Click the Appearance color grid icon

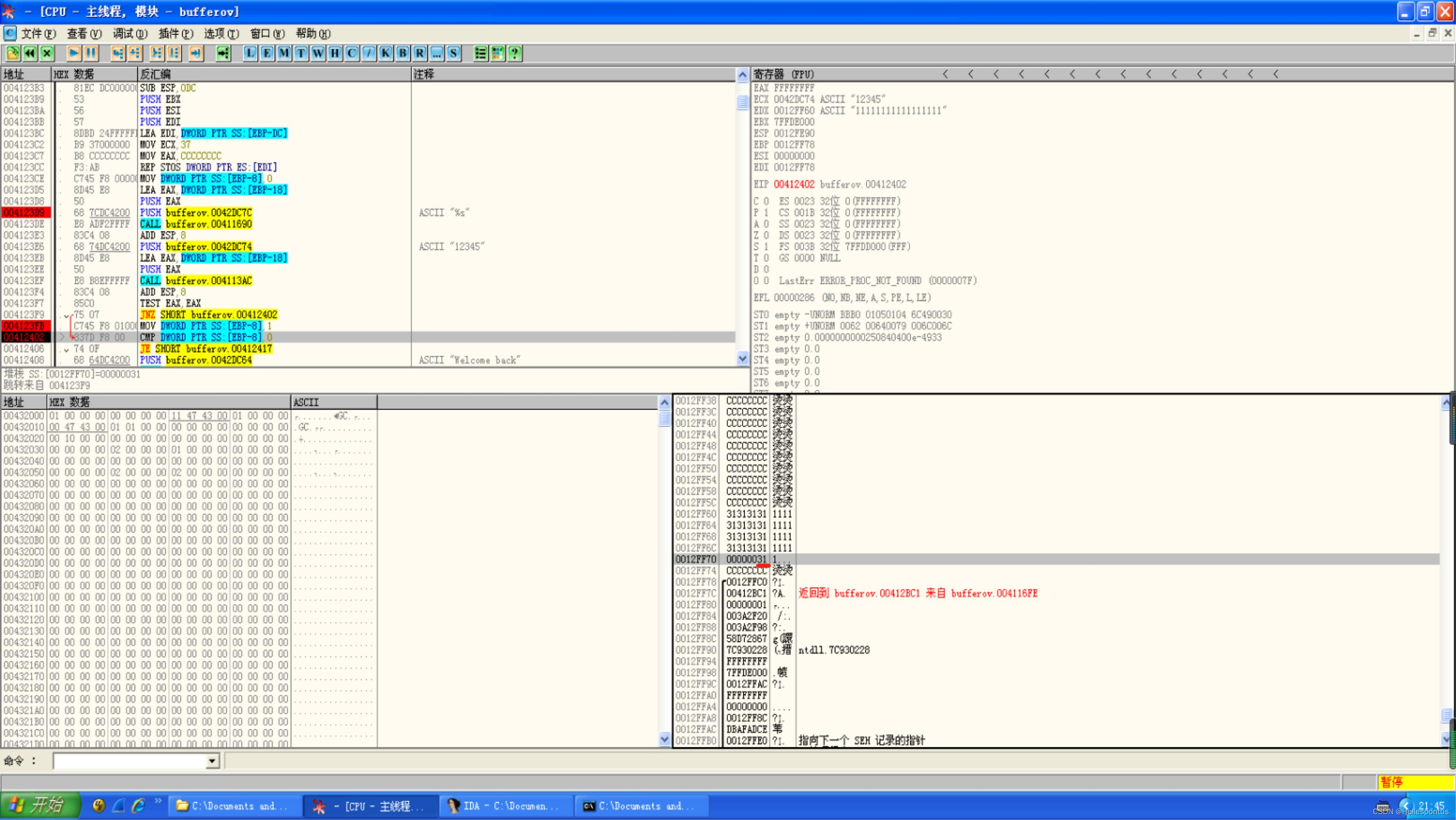[497, 53]
